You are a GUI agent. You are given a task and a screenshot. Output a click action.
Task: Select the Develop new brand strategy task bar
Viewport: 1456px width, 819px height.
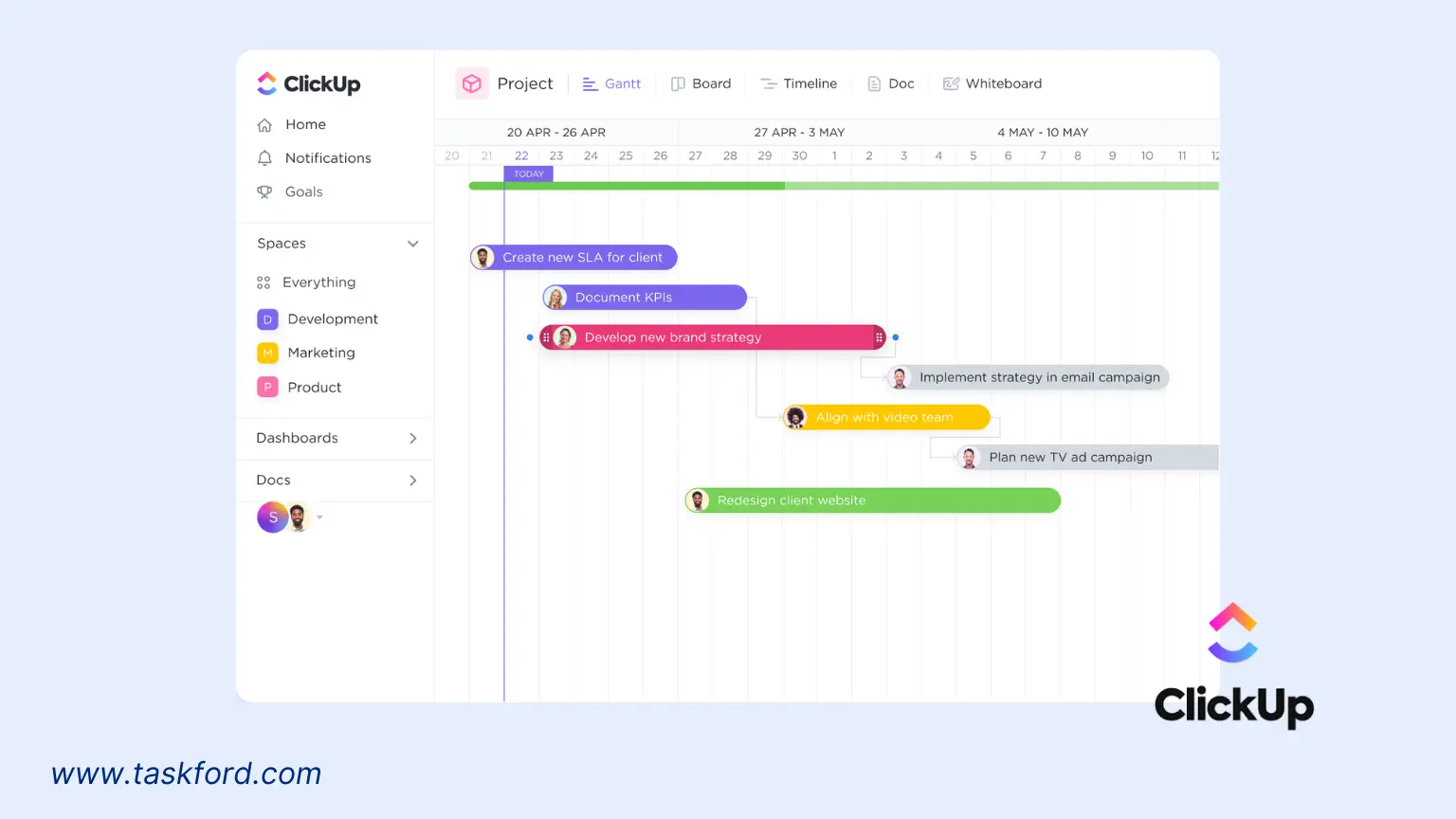[713, 337]
